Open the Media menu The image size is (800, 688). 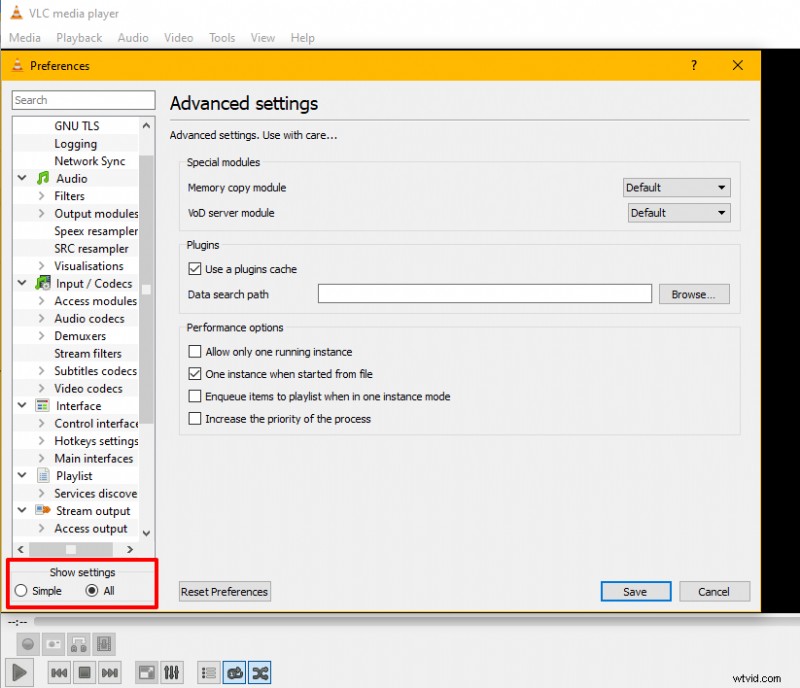point(24,38)
